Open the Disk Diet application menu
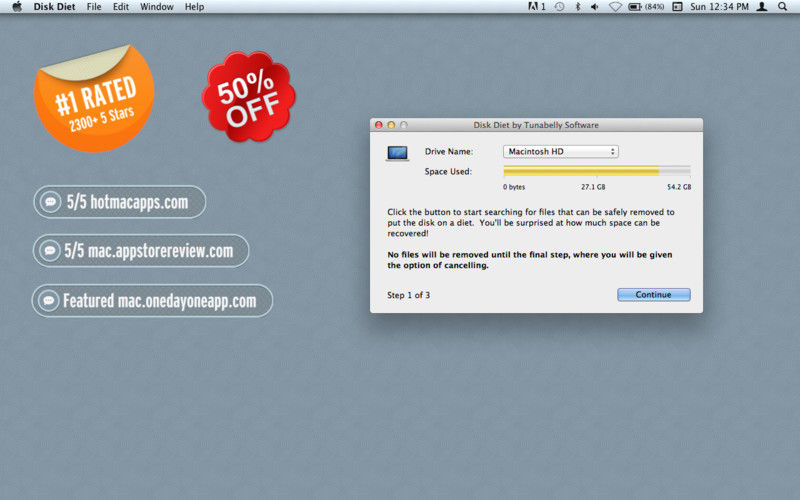This screenshot has height=500, width=800. (54, 7)
